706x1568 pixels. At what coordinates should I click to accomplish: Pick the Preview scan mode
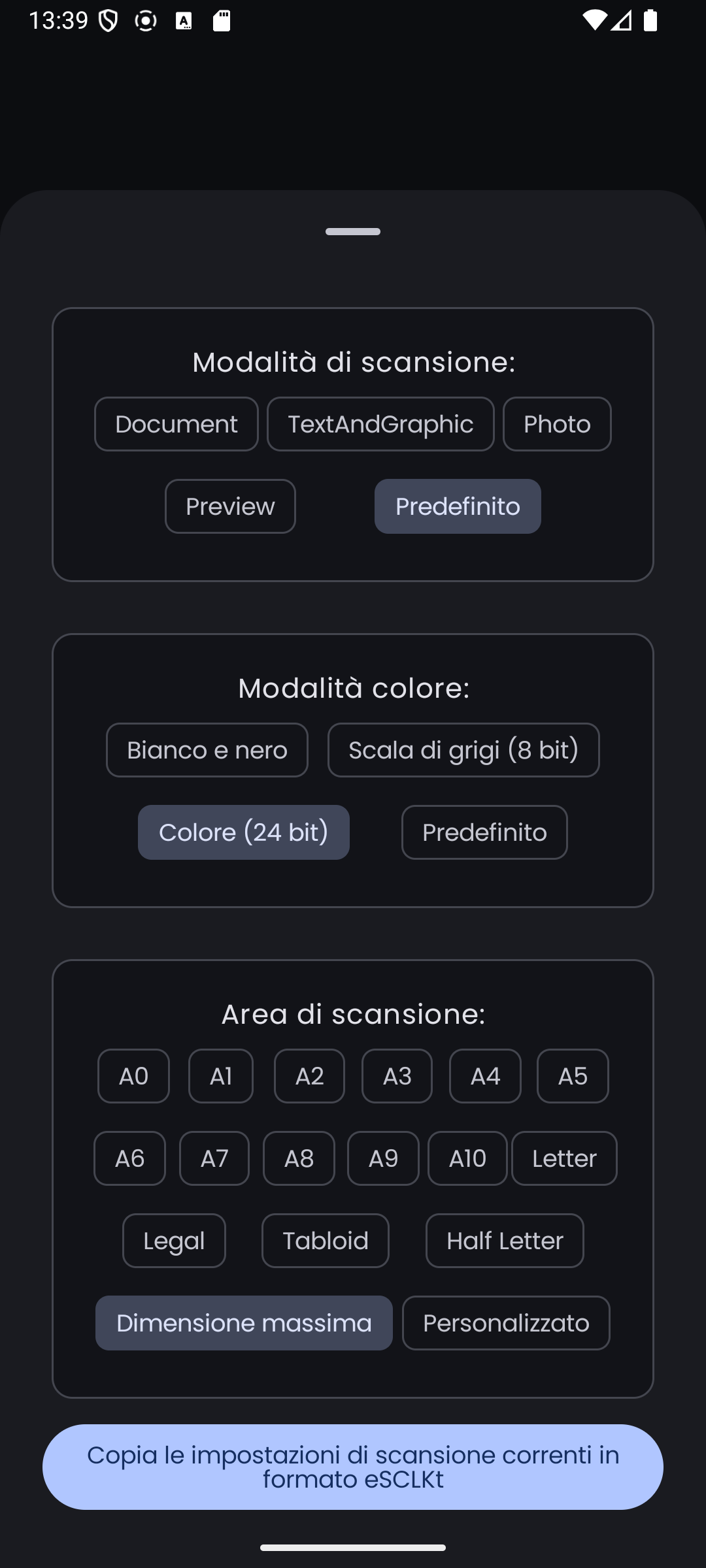click(x=230, y=506)
